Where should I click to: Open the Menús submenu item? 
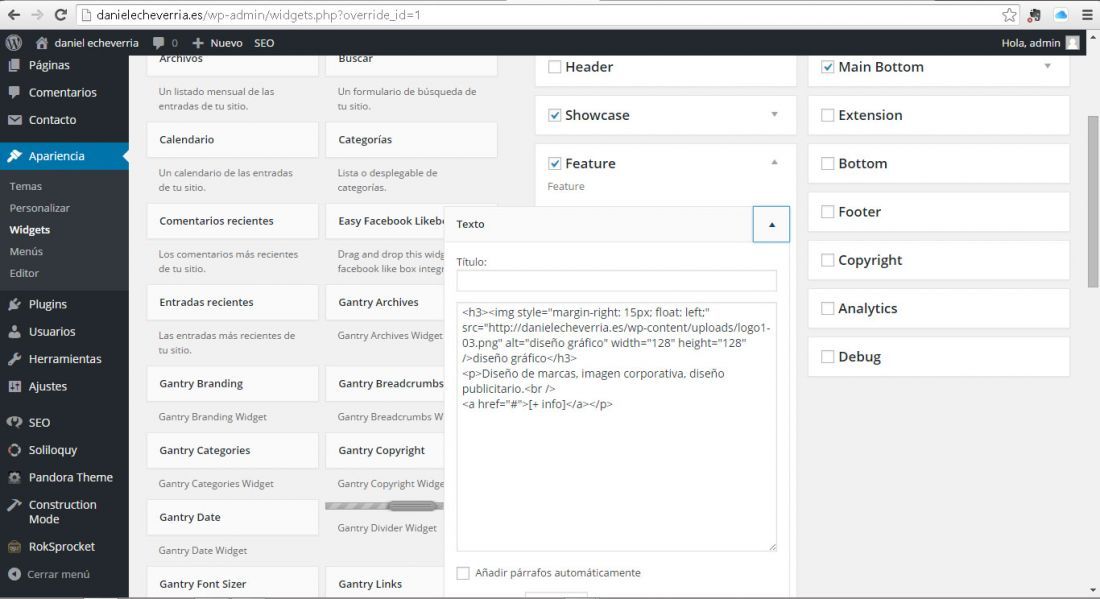[x=26, y=252]
